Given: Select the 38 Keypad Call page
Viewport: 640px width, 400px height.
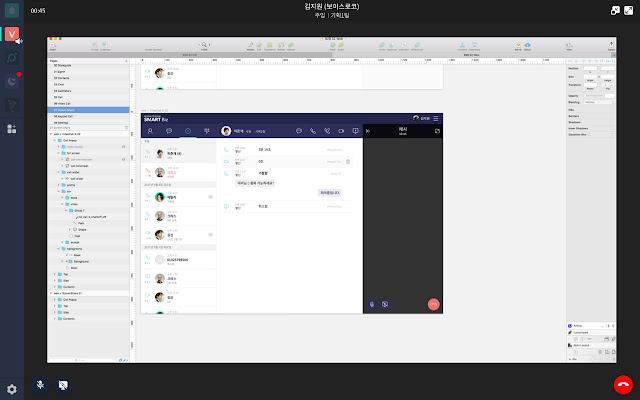Looking at the screenshot, I should point(89,116).
